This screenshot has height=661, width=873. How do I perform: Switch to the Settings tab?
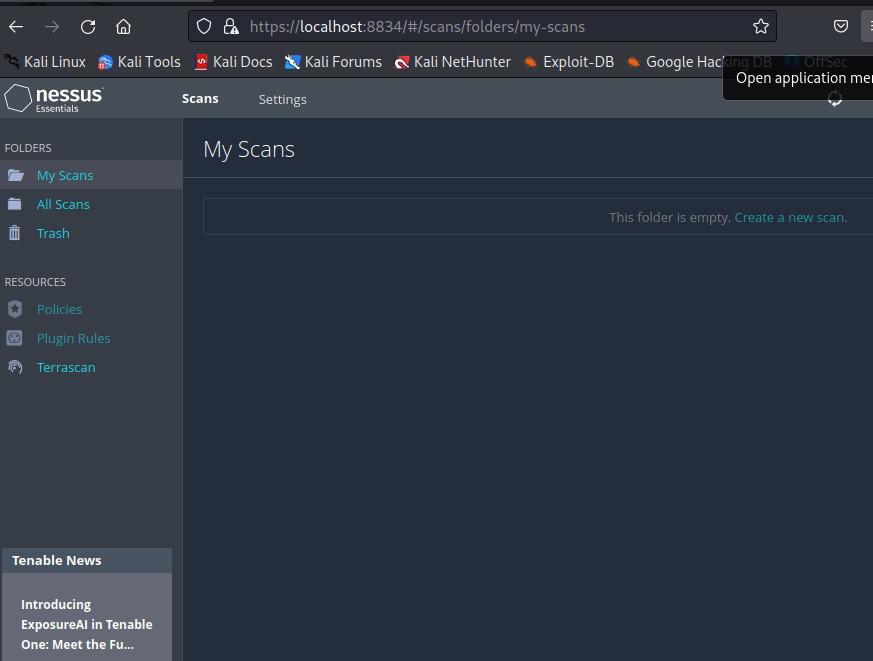point(282,99)
